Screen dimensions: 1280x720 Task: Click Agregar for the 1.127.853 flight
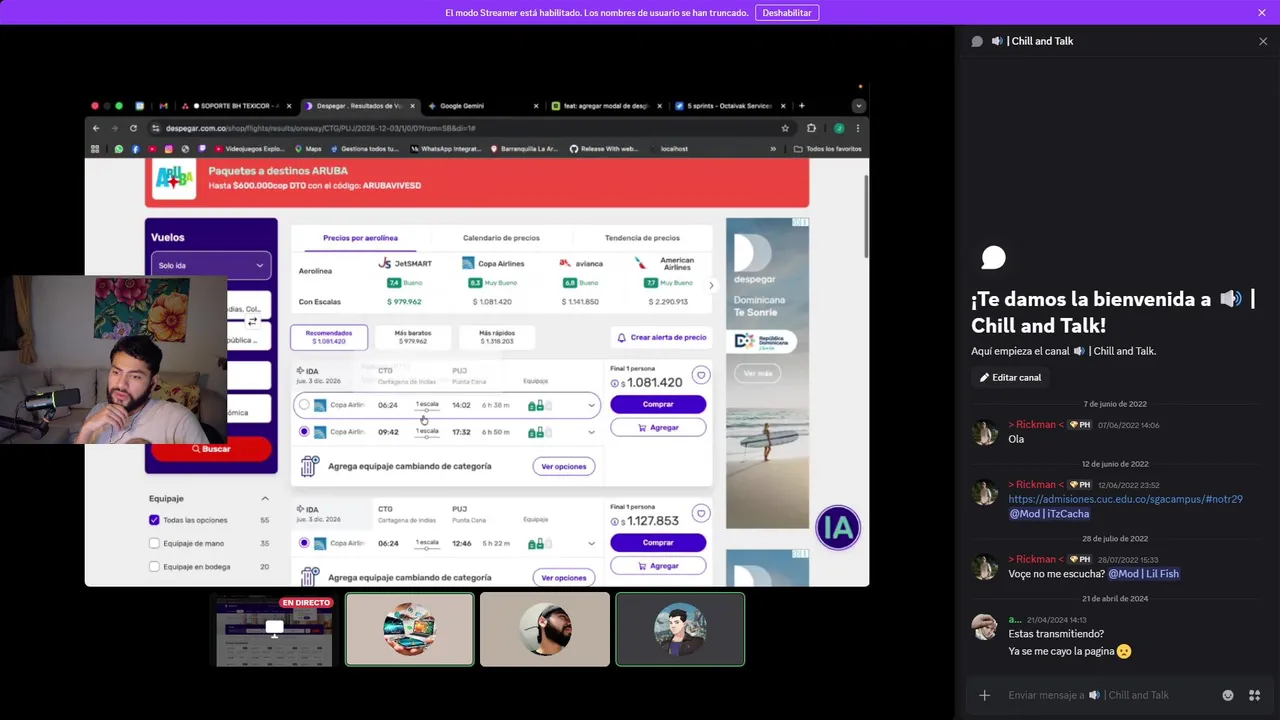tap(658, 565)
